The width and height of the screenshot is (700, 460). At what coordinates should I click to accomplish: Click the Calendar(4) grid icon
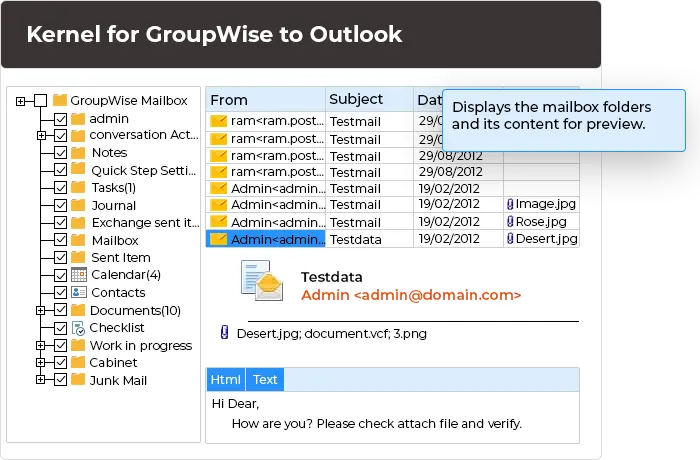pos(79,275)
